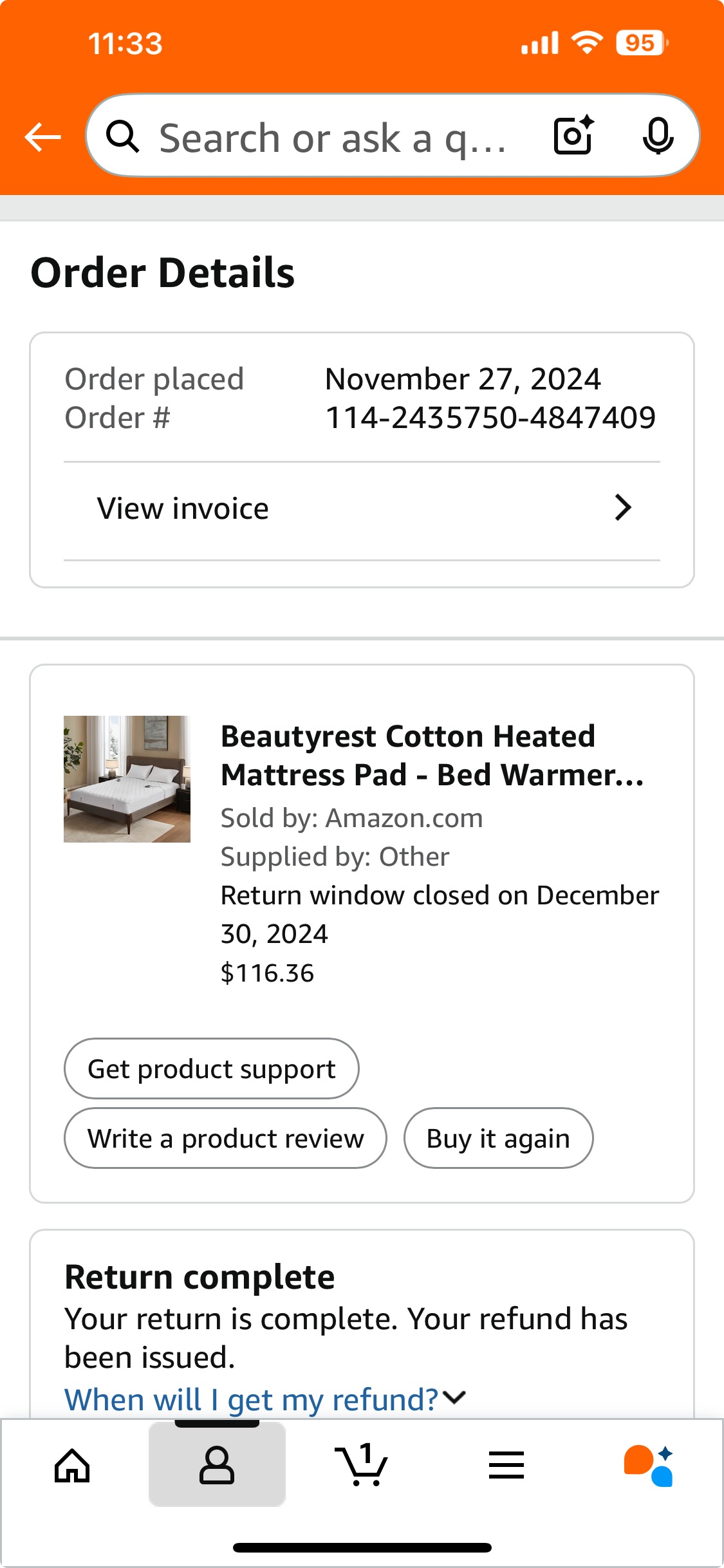Click Get product support button
Image resolution: width=724 pixels, height=1568 pixels.
pyautogui.click(x=212, y=1069)
